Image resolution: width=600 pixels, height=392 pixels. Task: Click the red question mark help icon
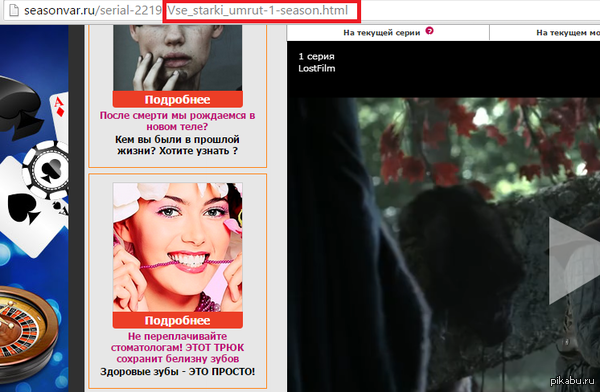tap(429, 31)
